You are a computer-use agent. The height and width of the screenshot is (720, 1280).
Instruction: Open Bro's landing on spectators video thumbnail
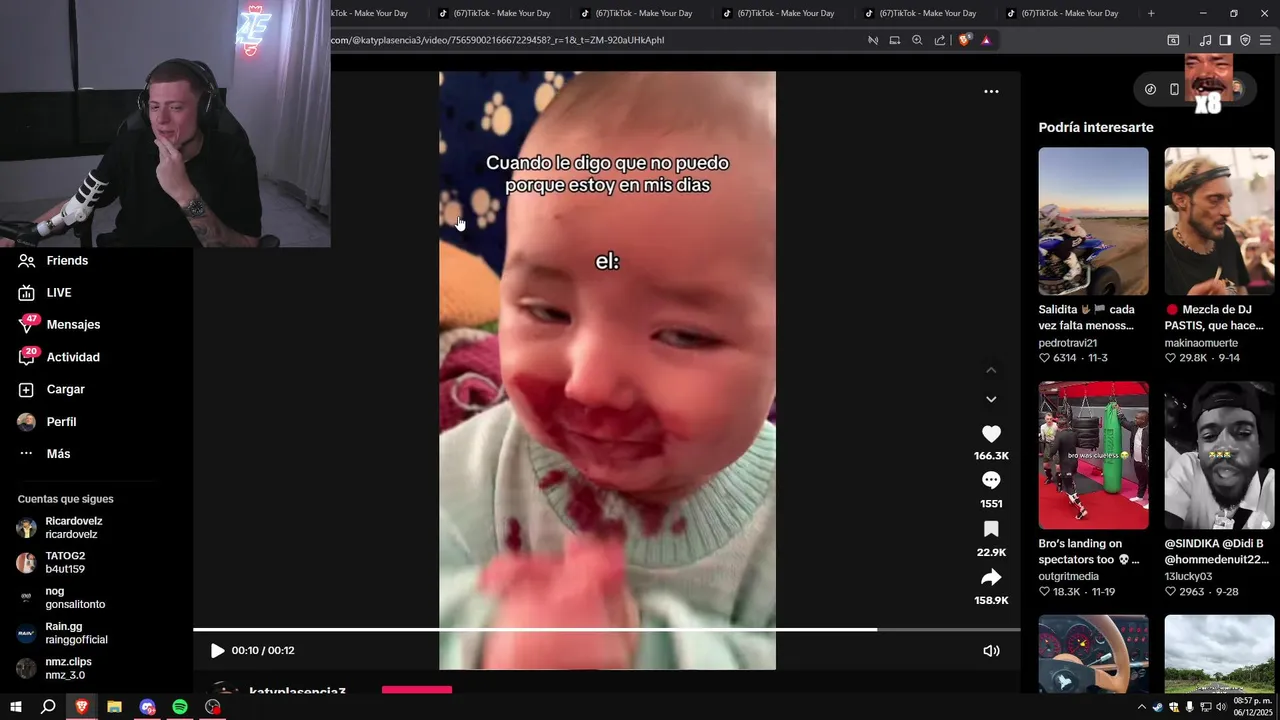coord(1093,455)
